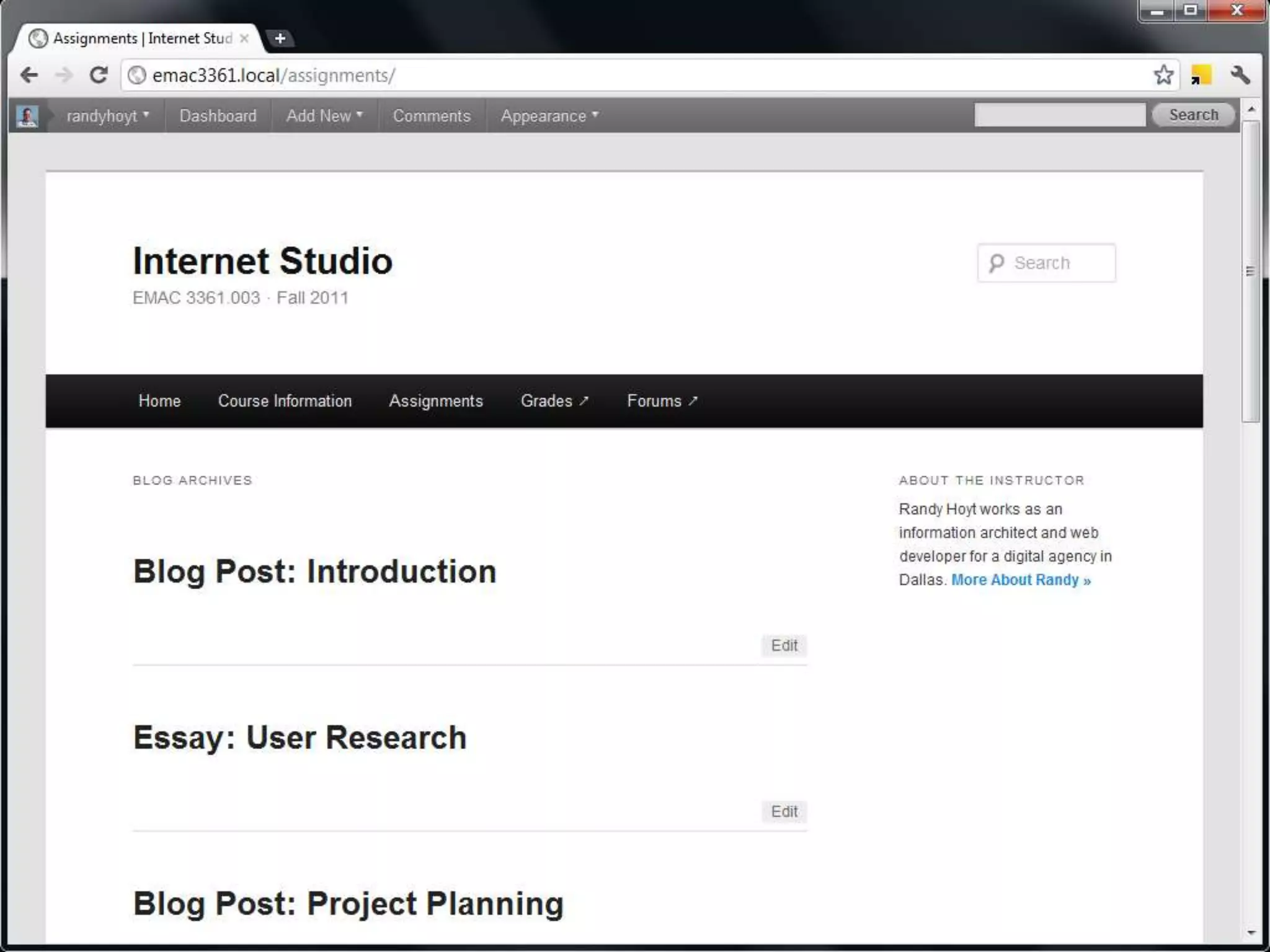Expand the Add New dropdown menu
1270x952 pixels.
pos(324,116)
